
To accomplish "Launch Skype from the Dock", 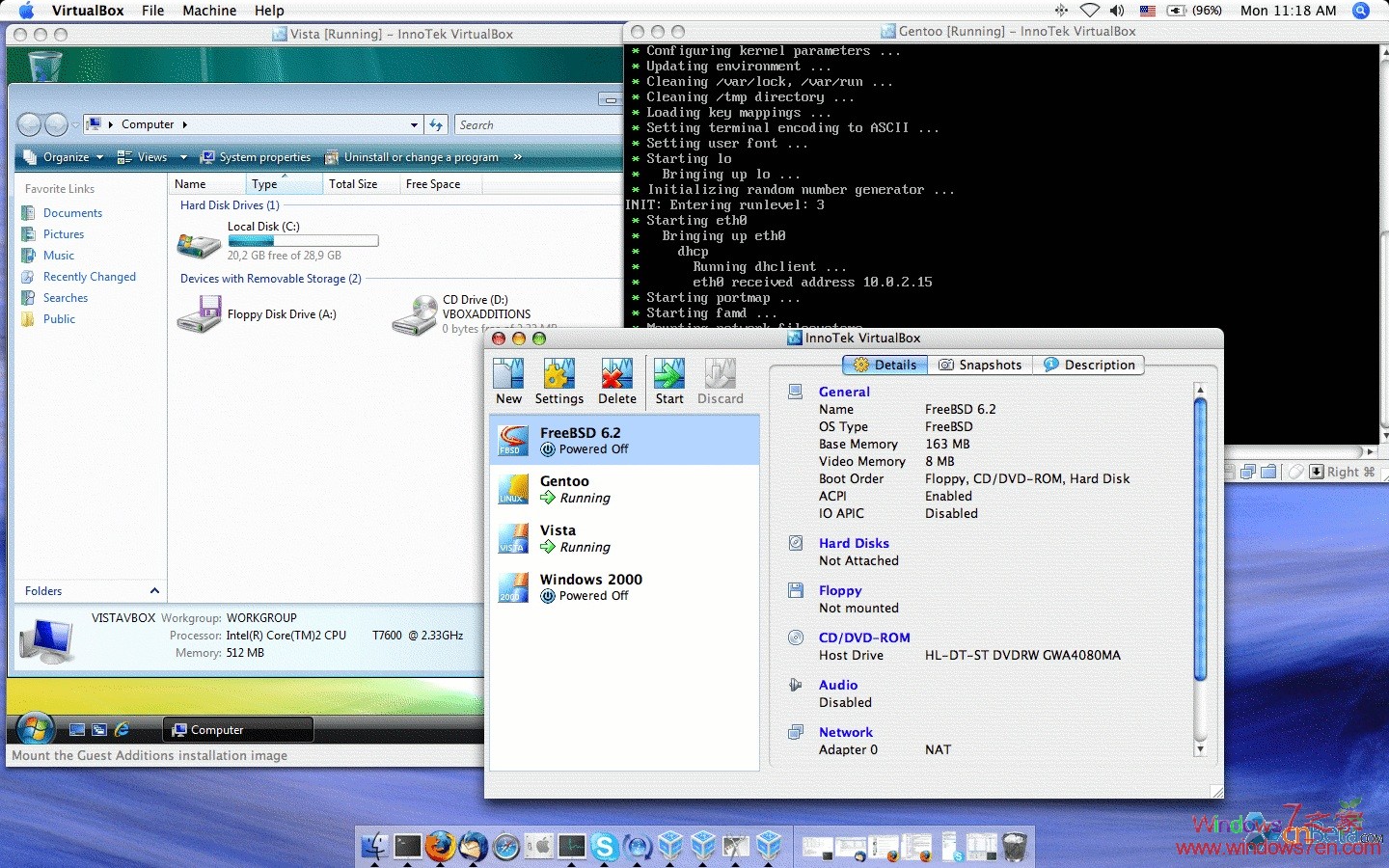I will pyautogui.click(x=605, y=848).
